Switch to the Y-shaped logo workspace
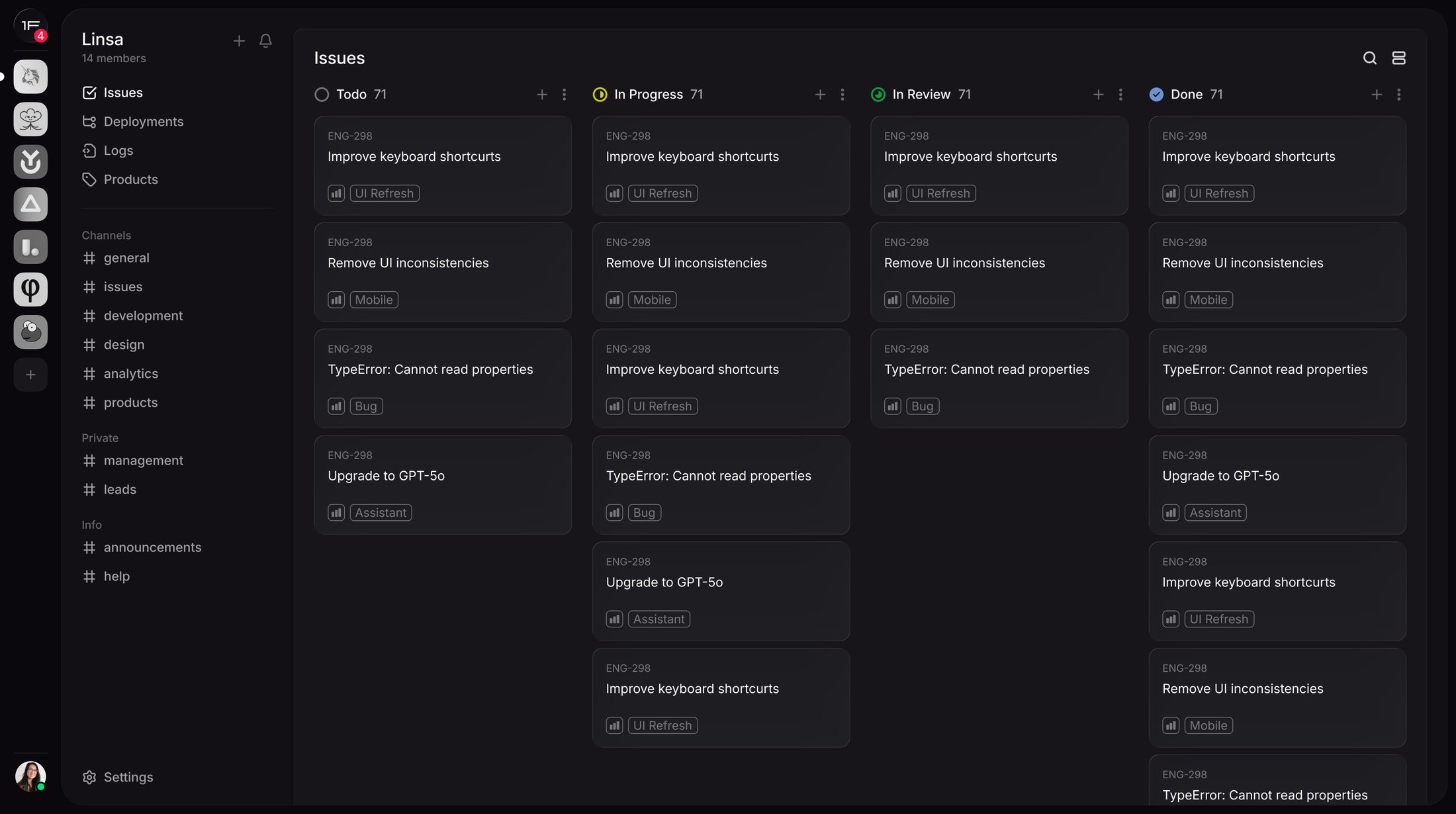This screenshot has height=814, width=1456. (30, 162)
